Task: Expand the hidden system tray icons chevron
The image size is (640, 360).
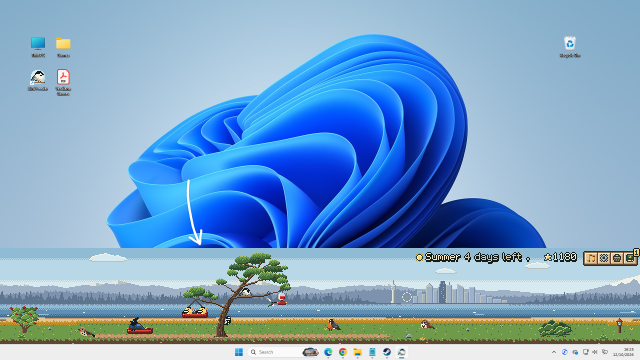Action: pyautogui.click(x=554, y=352)
